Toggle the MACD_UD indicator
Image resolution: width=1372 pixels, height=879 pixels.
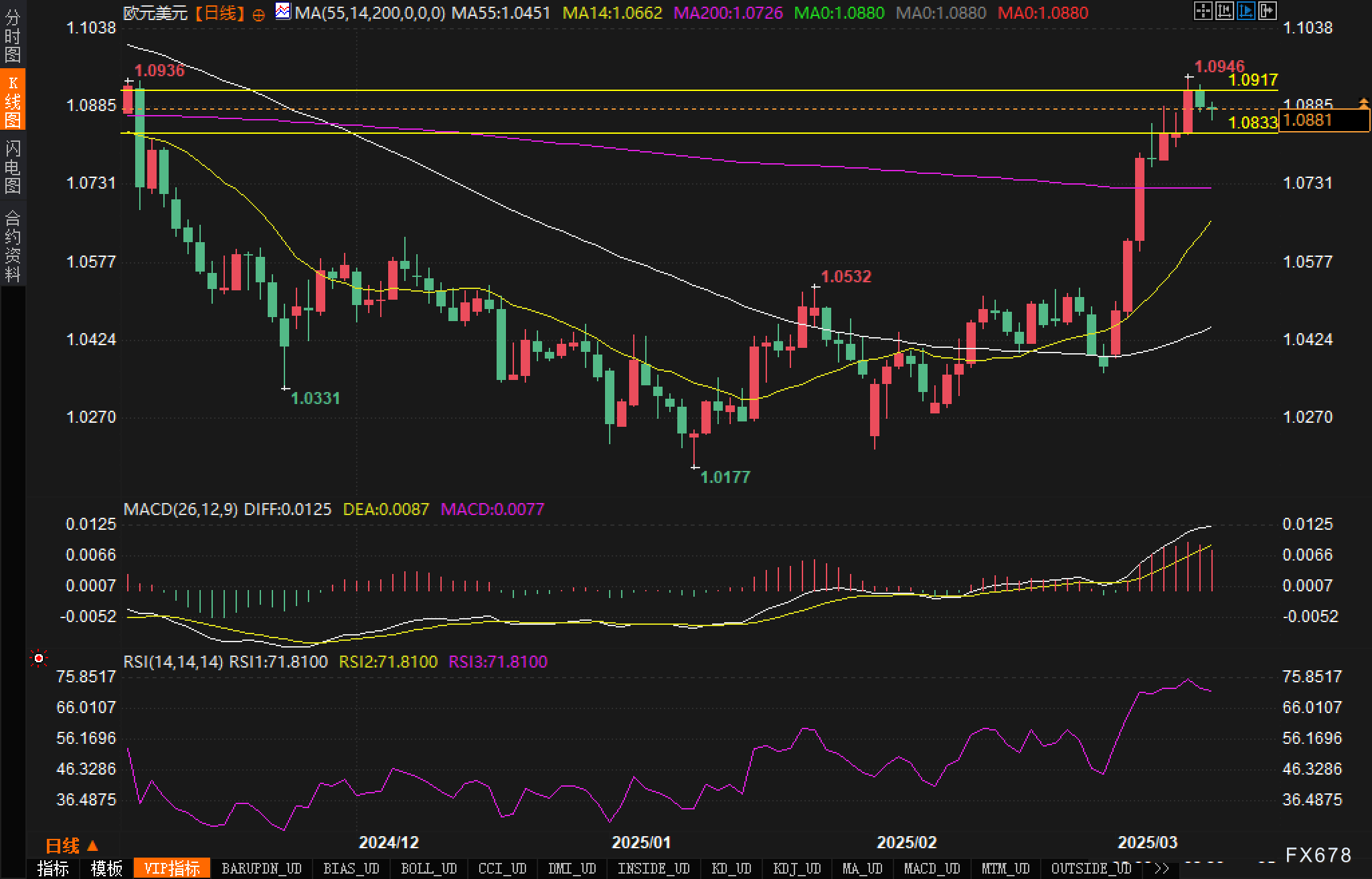pos(932,869)
